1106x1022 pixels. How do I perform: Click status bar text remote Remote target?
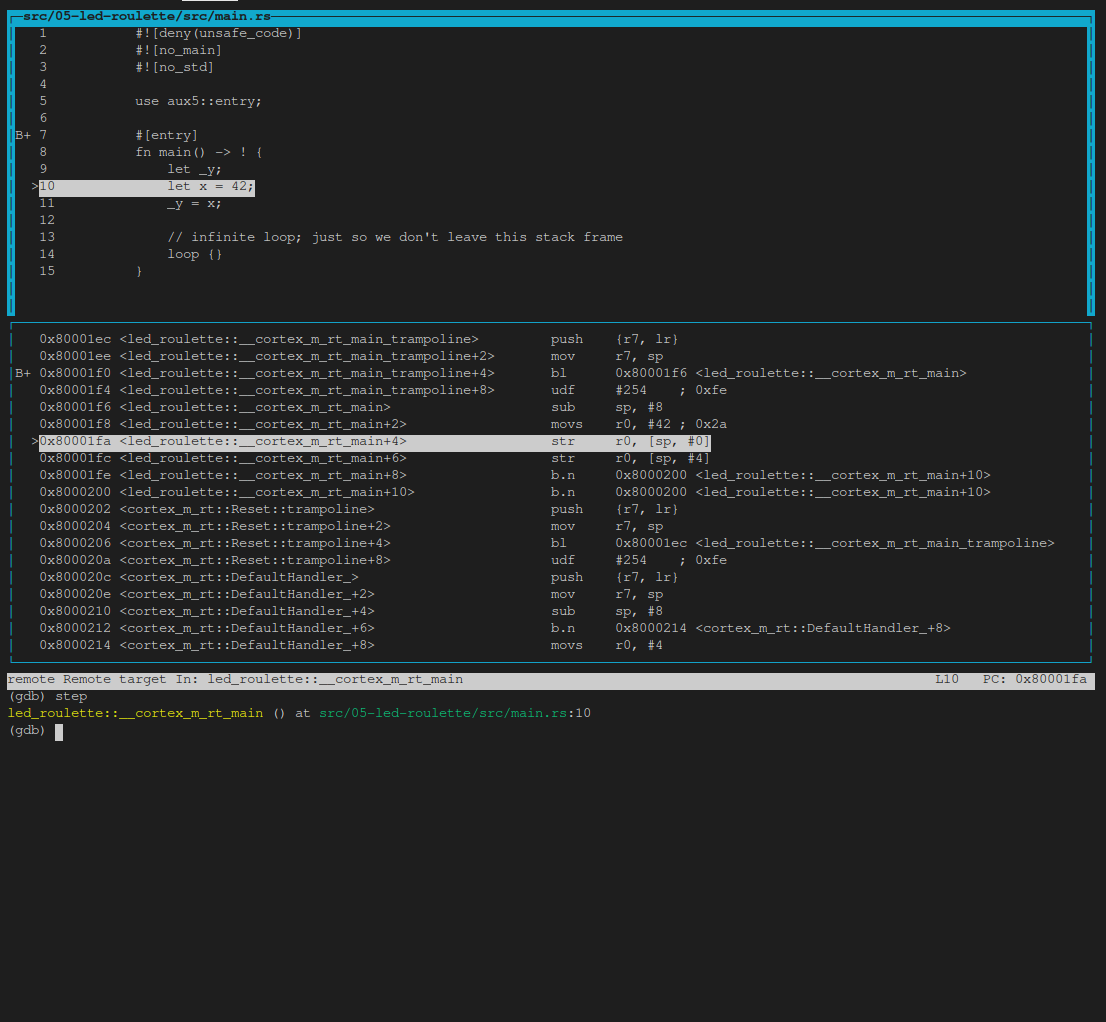tap(87, 679)
